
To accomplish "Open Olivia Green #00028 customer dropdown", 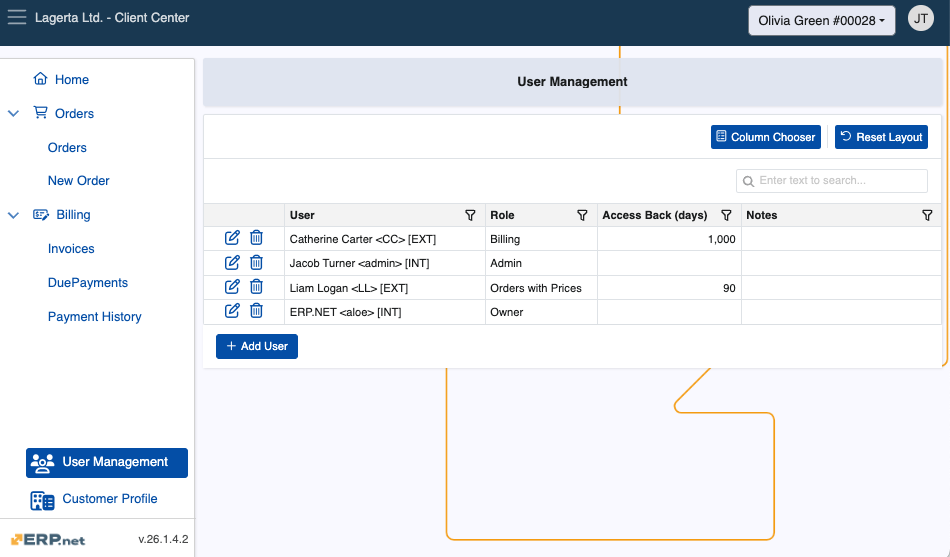I will 821,20.
